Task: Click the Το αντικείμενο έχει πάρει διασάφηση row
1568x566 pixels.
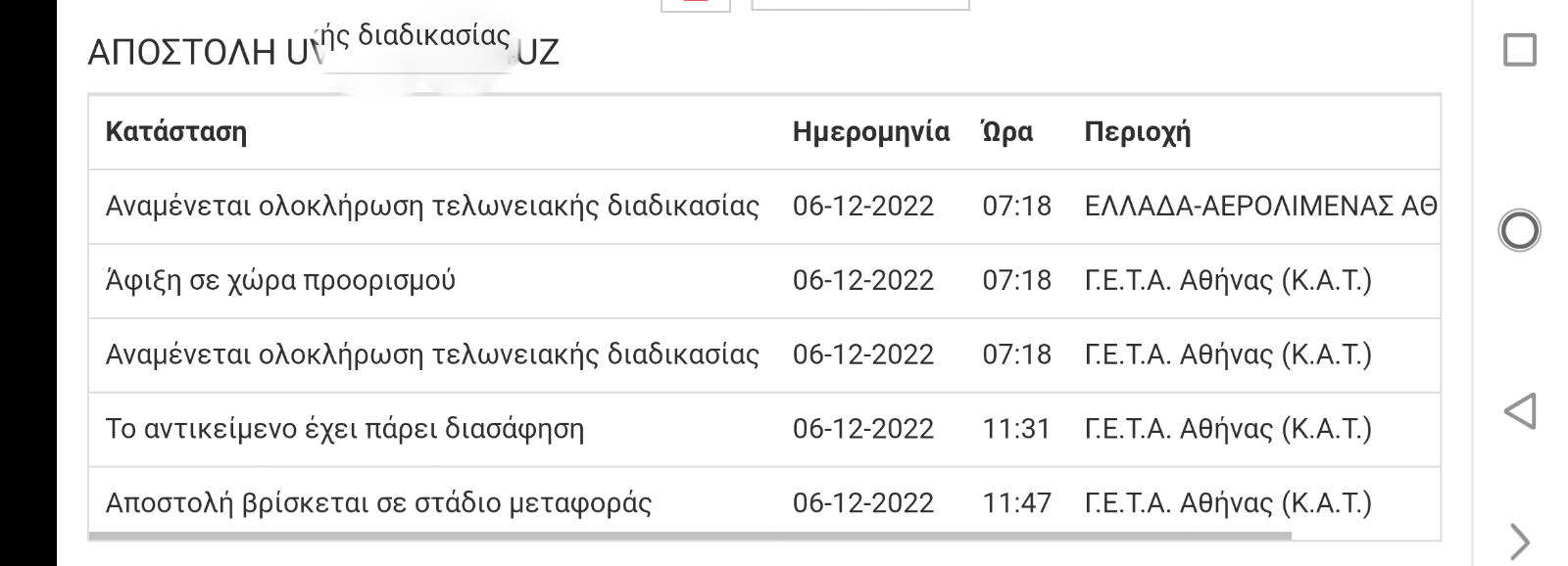Action: (x=764, y=430)
